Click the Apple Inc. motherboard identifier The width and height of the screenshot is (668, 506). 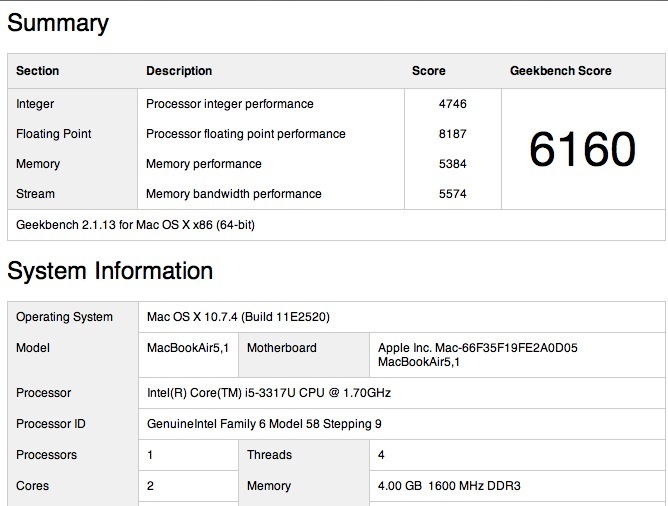[478, 355]
